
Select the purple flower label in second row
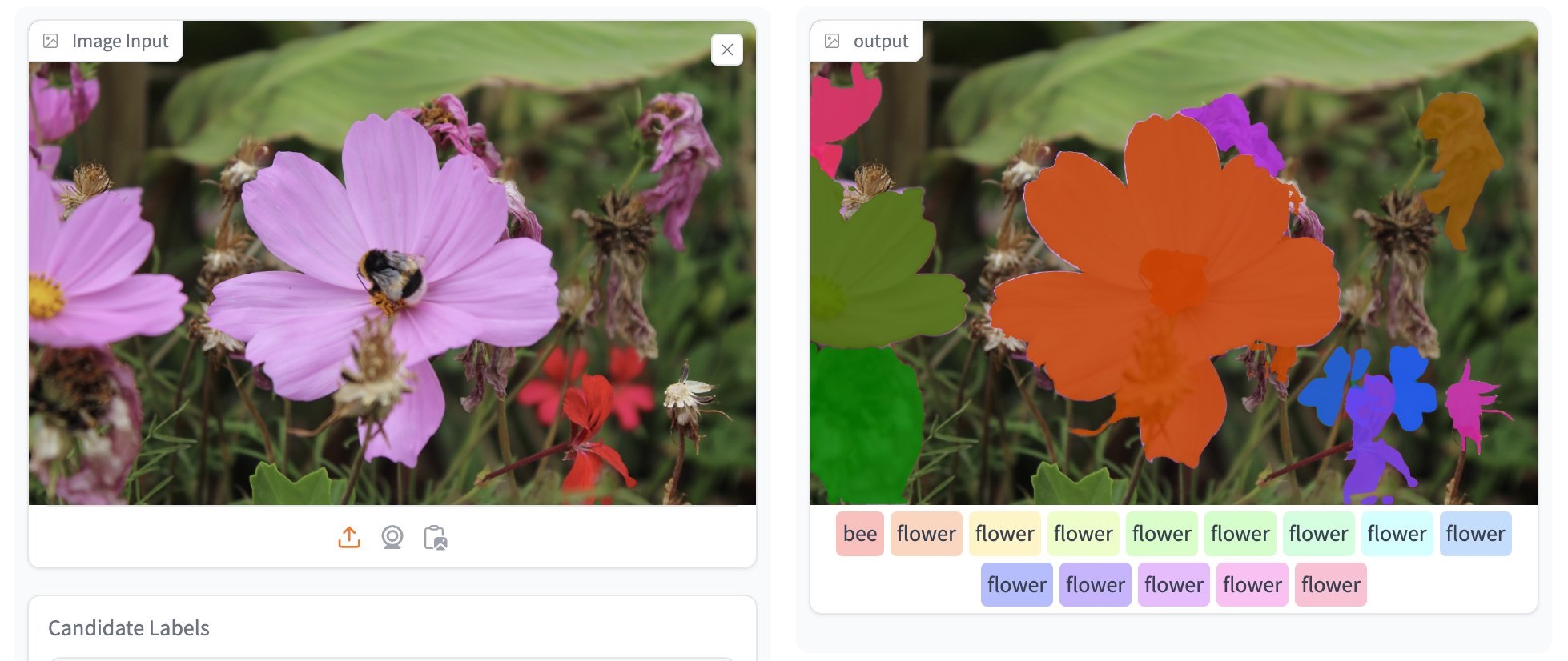pos(1096,584)
